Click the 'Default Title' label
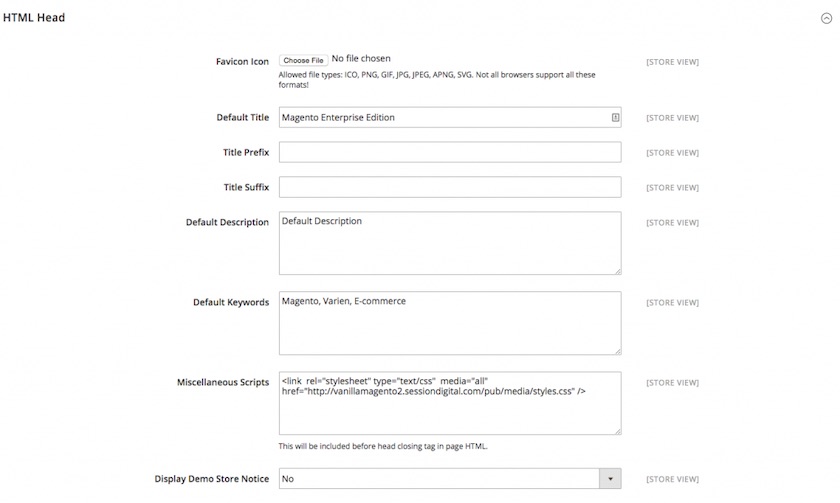 coord(243,117)
